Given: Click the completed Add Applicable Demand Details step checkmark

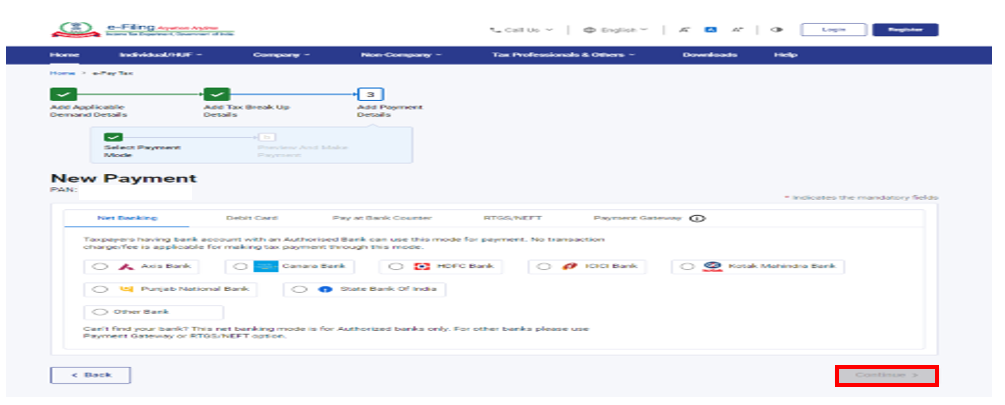Looking at the screenshot, I should click(x=62, y=94).
